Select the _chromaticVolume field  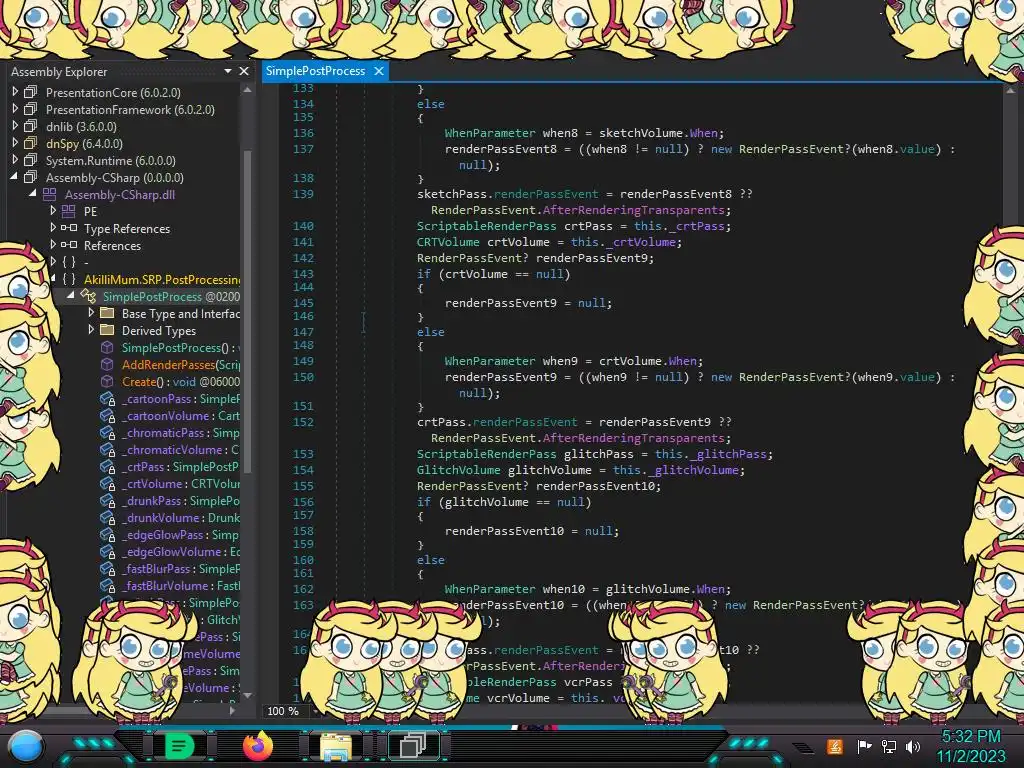pos(181,449)
